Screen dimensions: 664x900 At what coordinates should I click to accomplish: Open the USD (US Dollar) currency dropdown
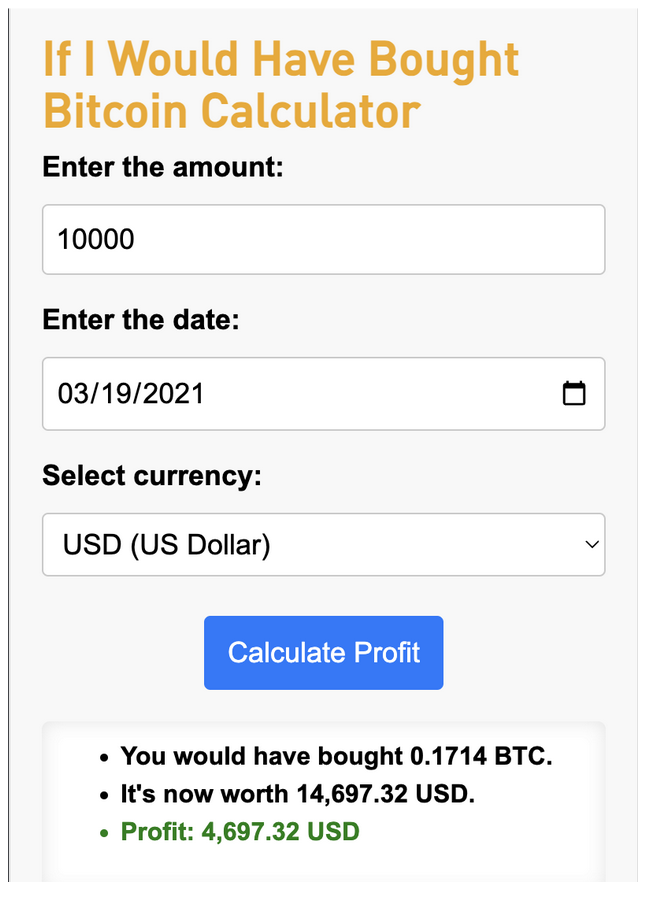click(x=323, y=545)
